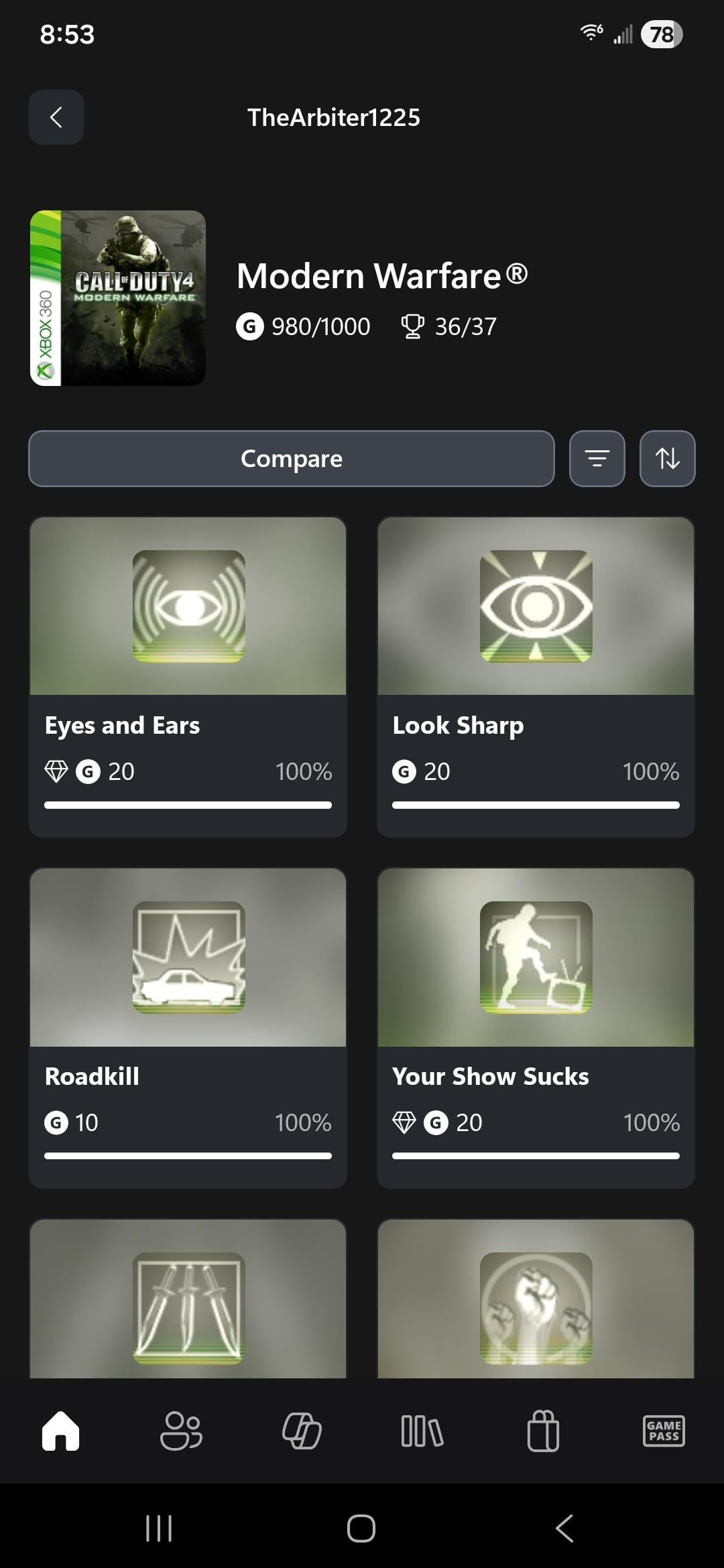Tap the back arrow button
The height and width of the screenshot is (1568, 724).
tap(56, 117)
